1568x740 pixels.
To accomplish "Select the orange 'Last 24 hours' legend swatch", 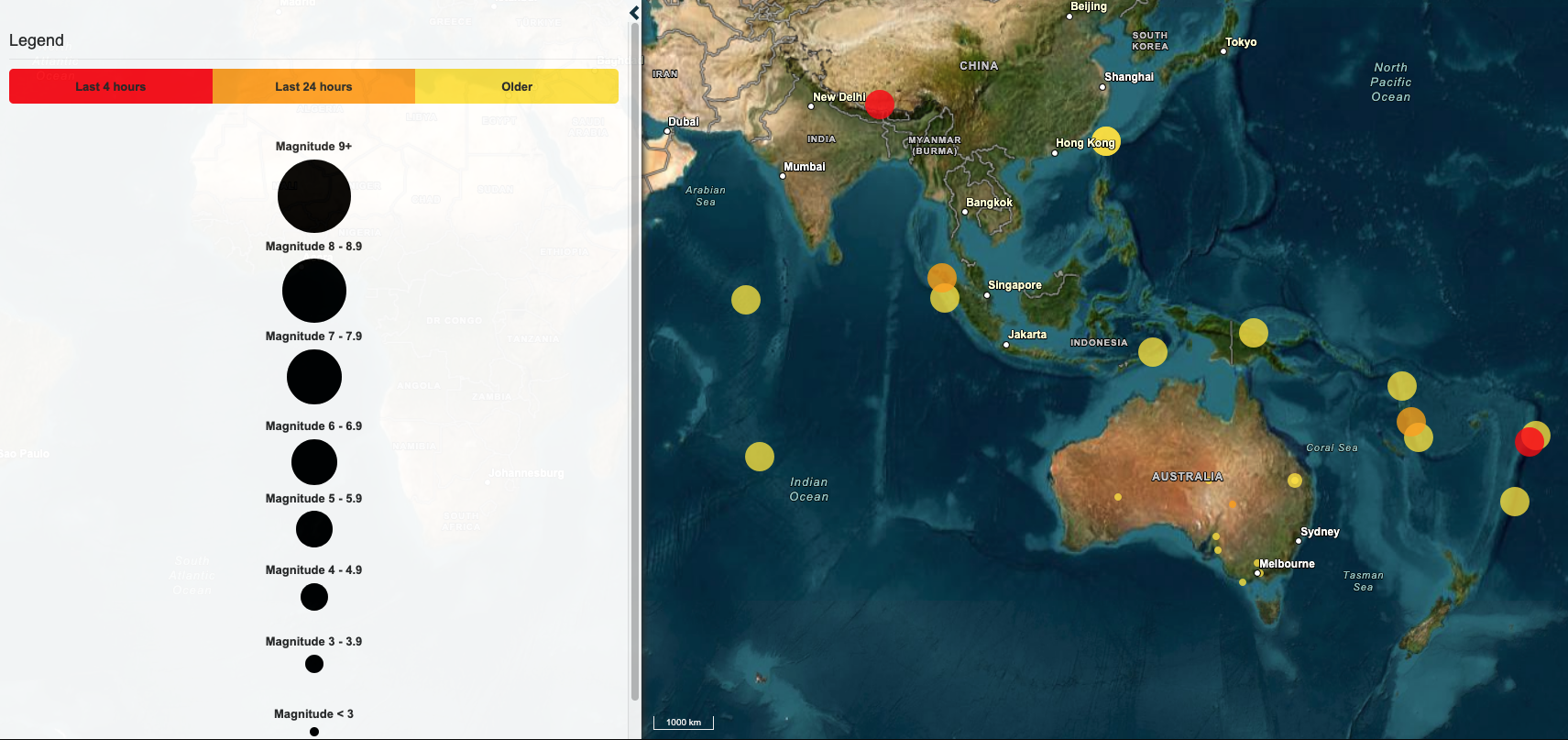I will coord(313,86).
